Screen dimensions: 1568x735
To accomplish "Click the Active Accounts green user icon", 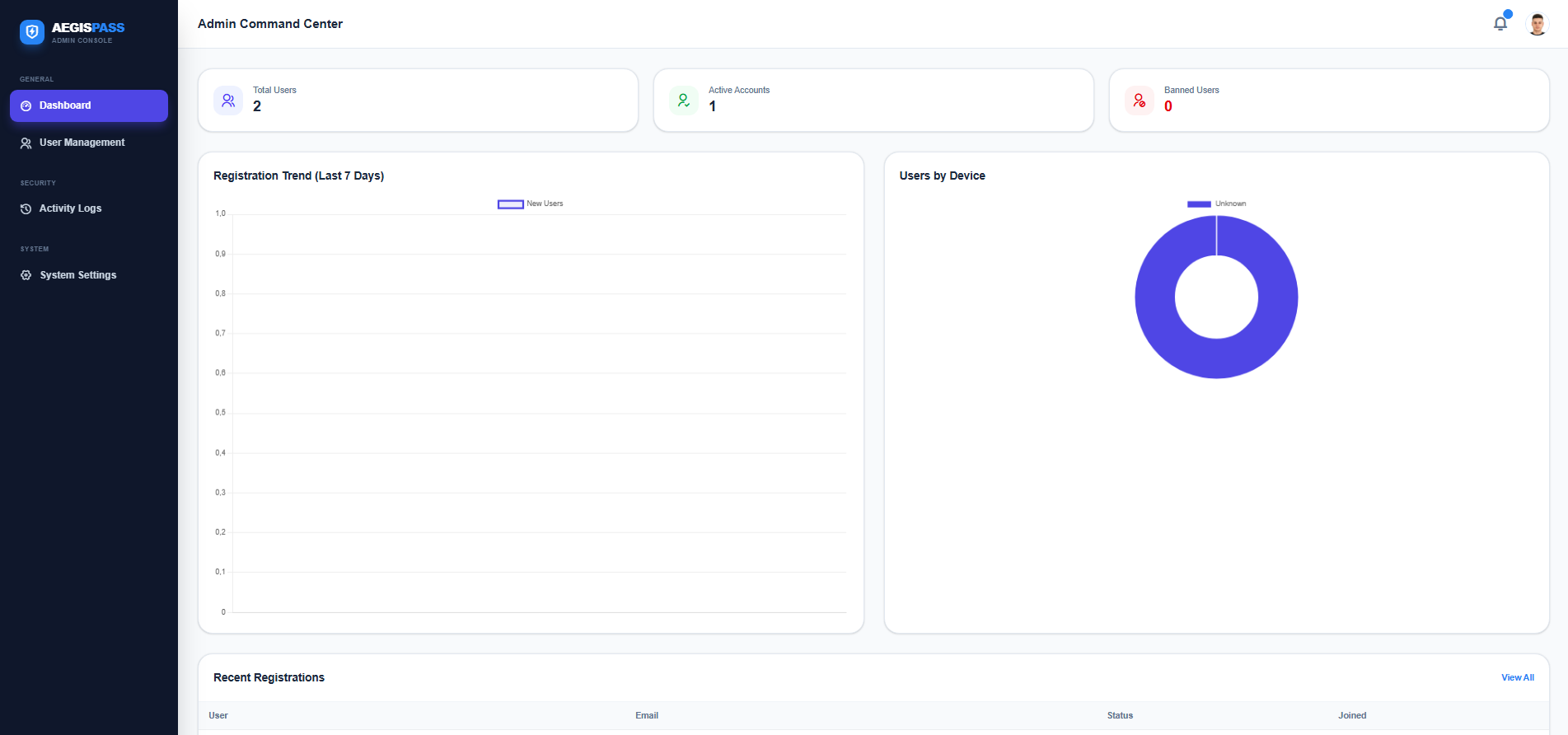I will pyautogui.click(x=684, y=101).
